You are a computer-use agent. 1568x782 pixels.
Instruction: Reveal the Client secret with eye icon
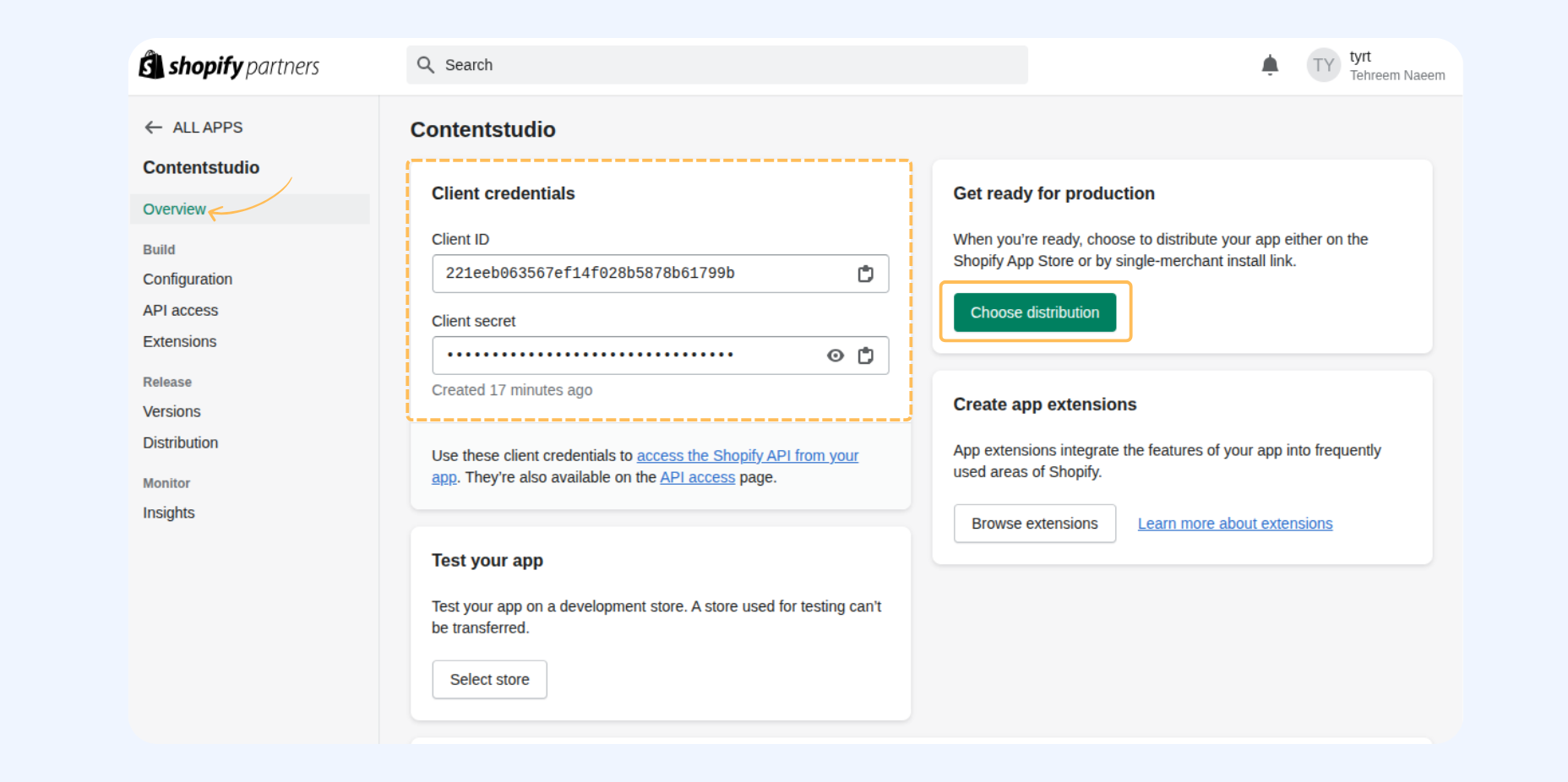click(x=835, y=356)
